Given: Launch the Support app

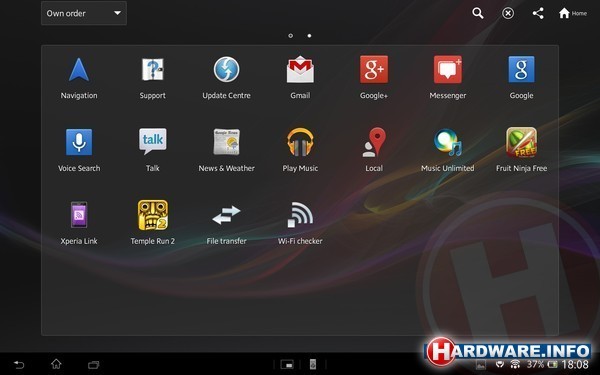Looking at the screenshot, I should point(153,78).
